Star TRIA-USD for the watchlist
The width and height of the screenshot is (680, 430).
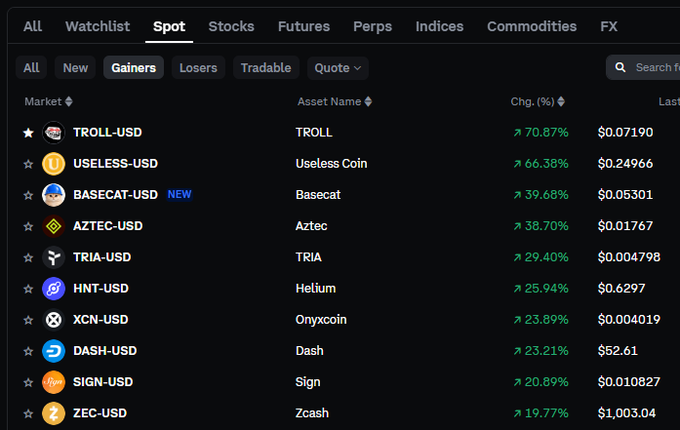click(28, 257)
